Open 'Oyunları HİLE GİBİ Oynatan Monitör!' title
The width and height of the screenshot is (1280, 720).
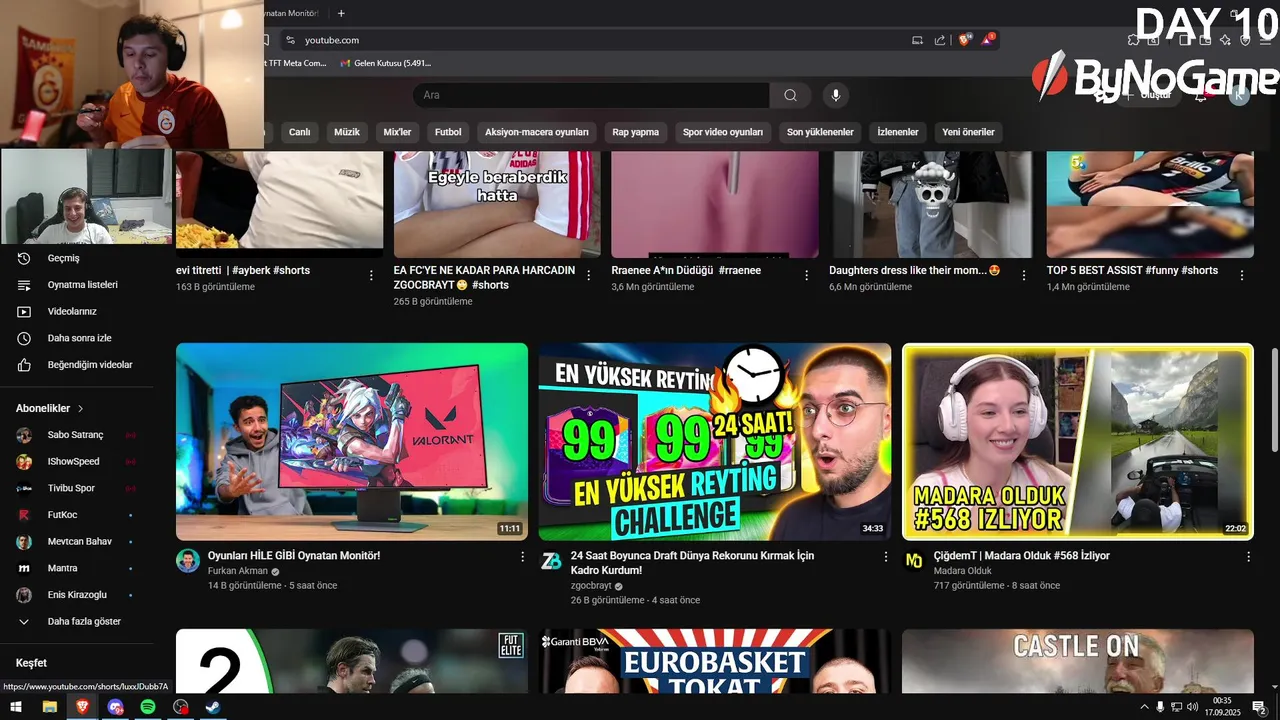coord(294,556)
